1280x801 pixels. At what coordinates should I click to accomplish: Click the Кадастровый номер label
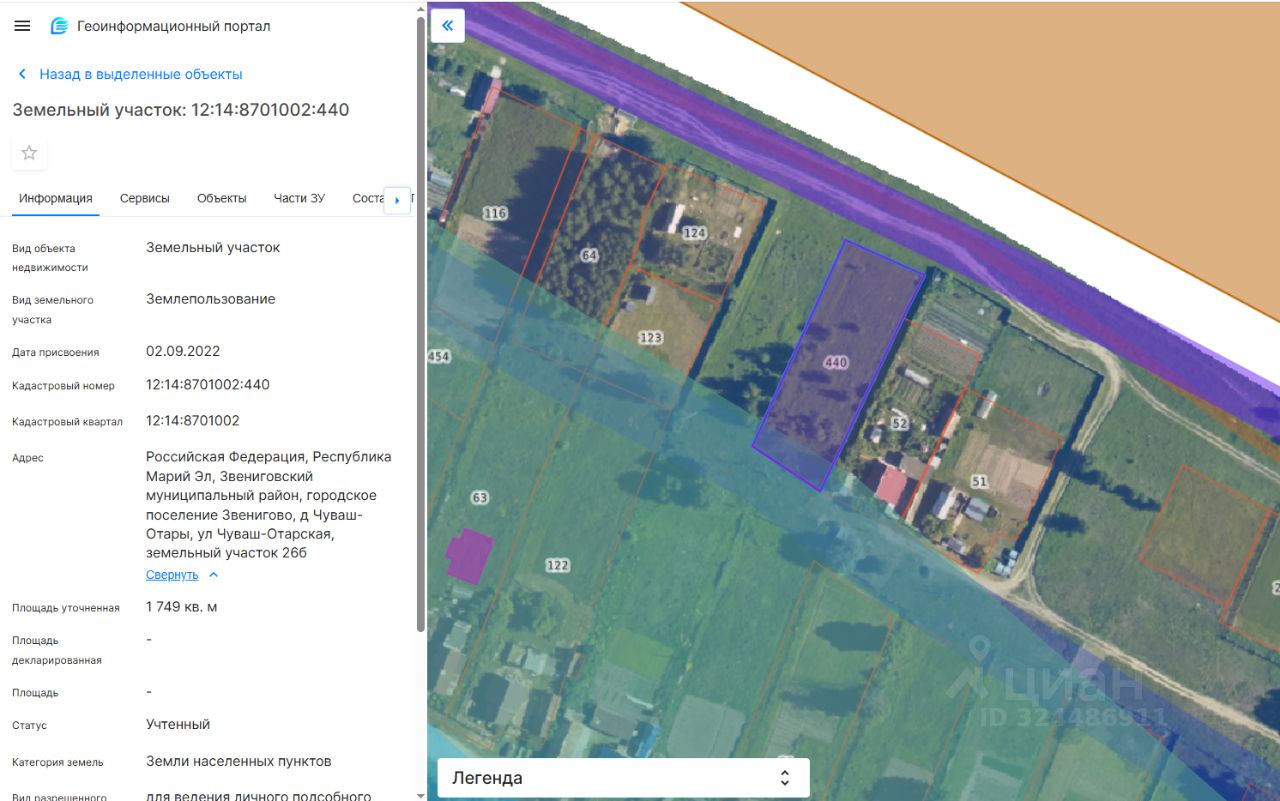coord(63,386)
